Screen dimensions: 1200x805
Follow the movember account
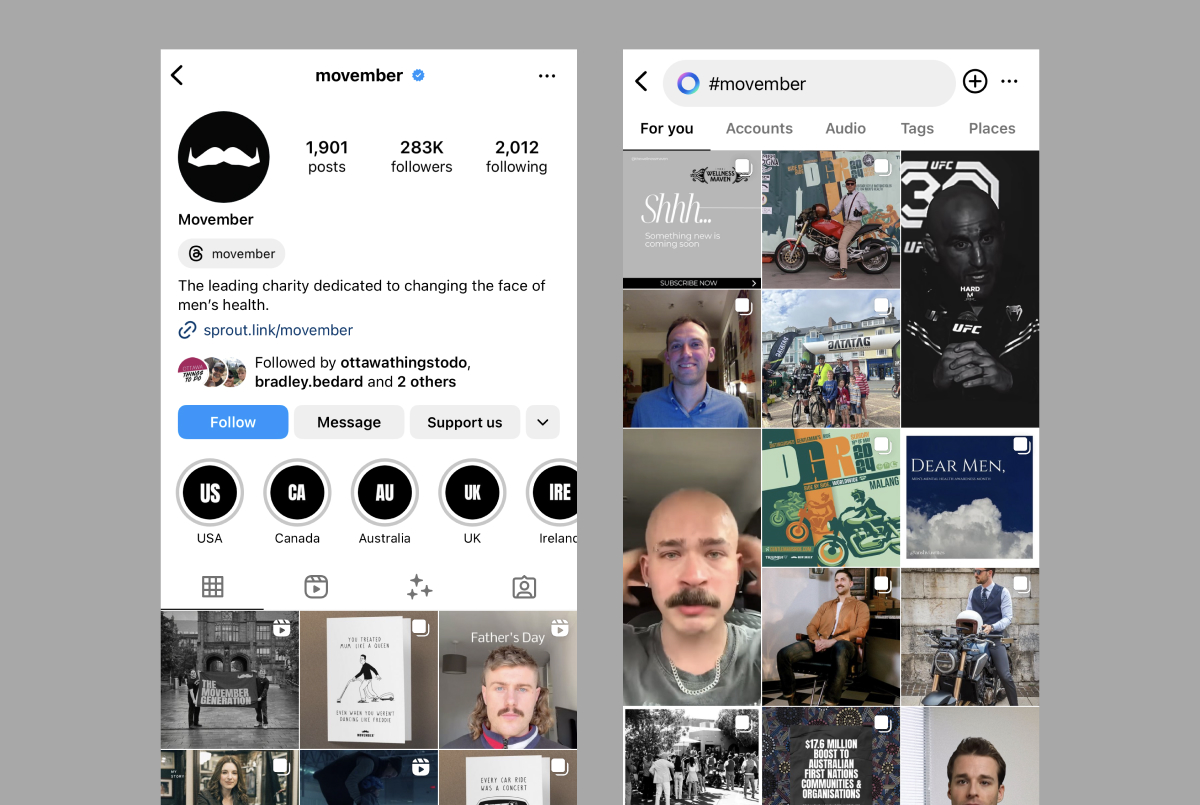(233, 422)
